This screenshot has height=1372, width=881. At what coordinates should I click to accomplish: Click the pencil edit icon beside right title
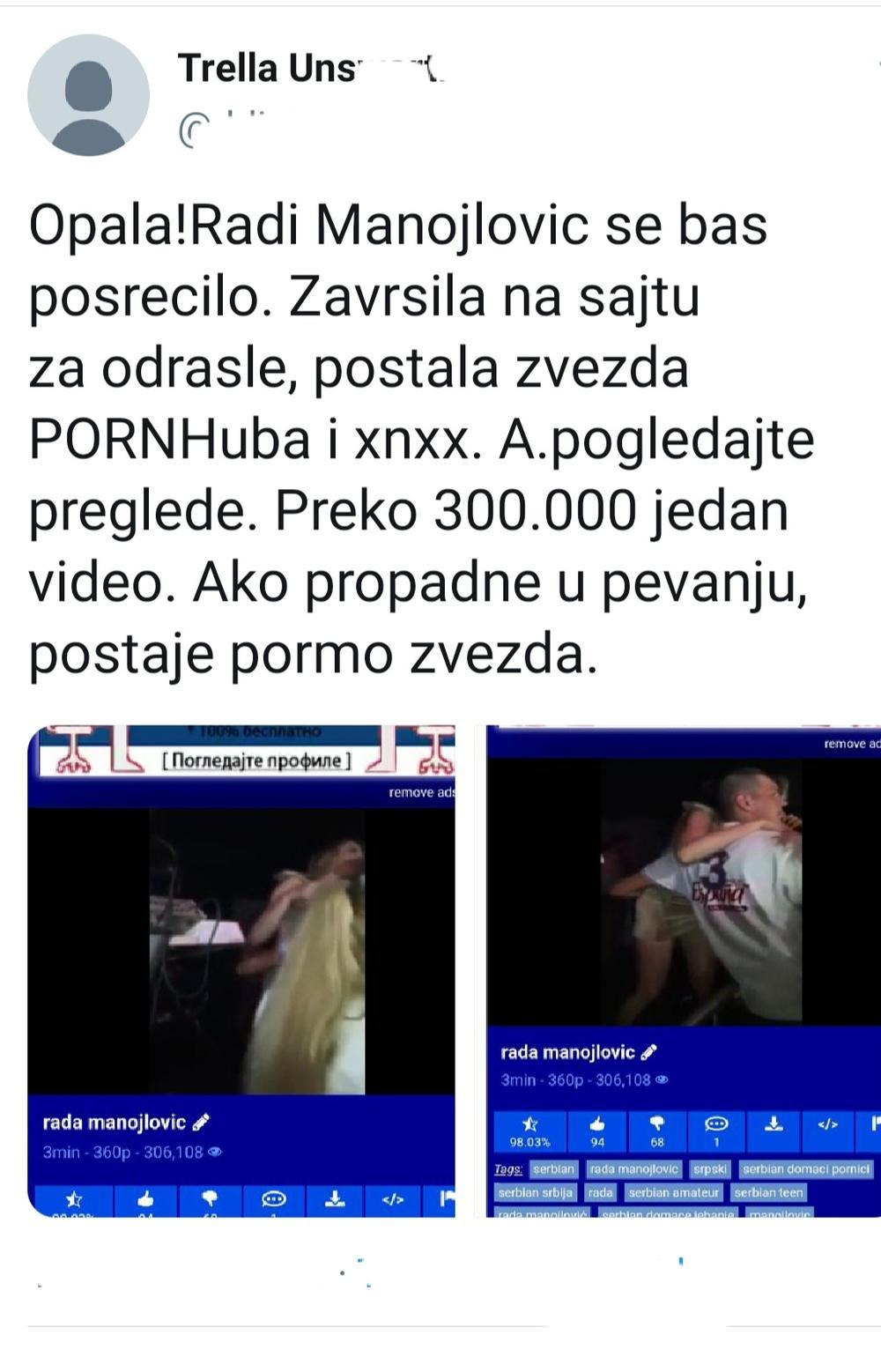648,1052
